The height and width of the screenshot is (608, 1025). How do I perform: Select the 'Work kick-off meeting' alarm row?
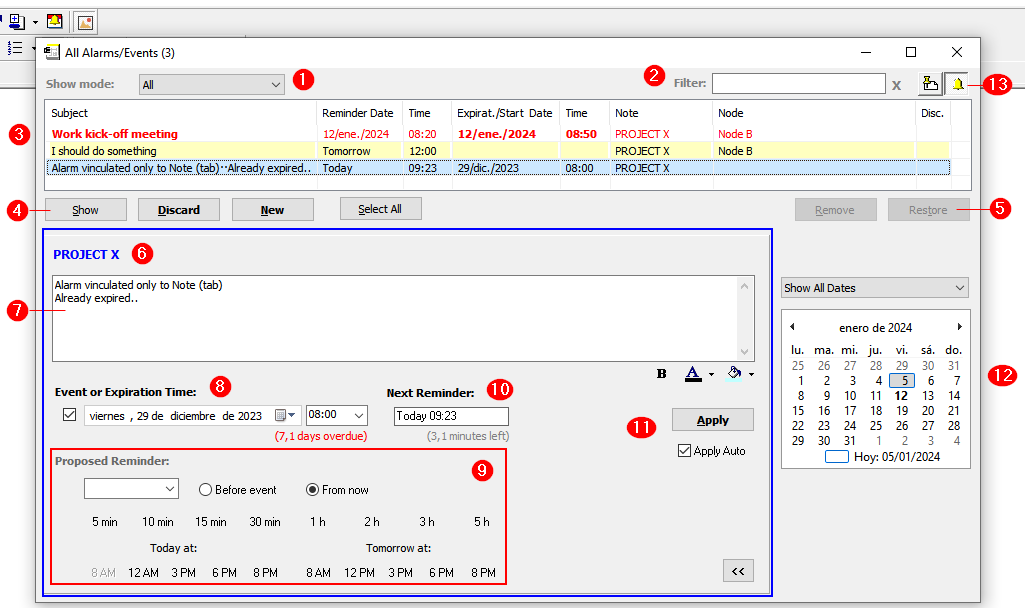(x=115, y=134)
